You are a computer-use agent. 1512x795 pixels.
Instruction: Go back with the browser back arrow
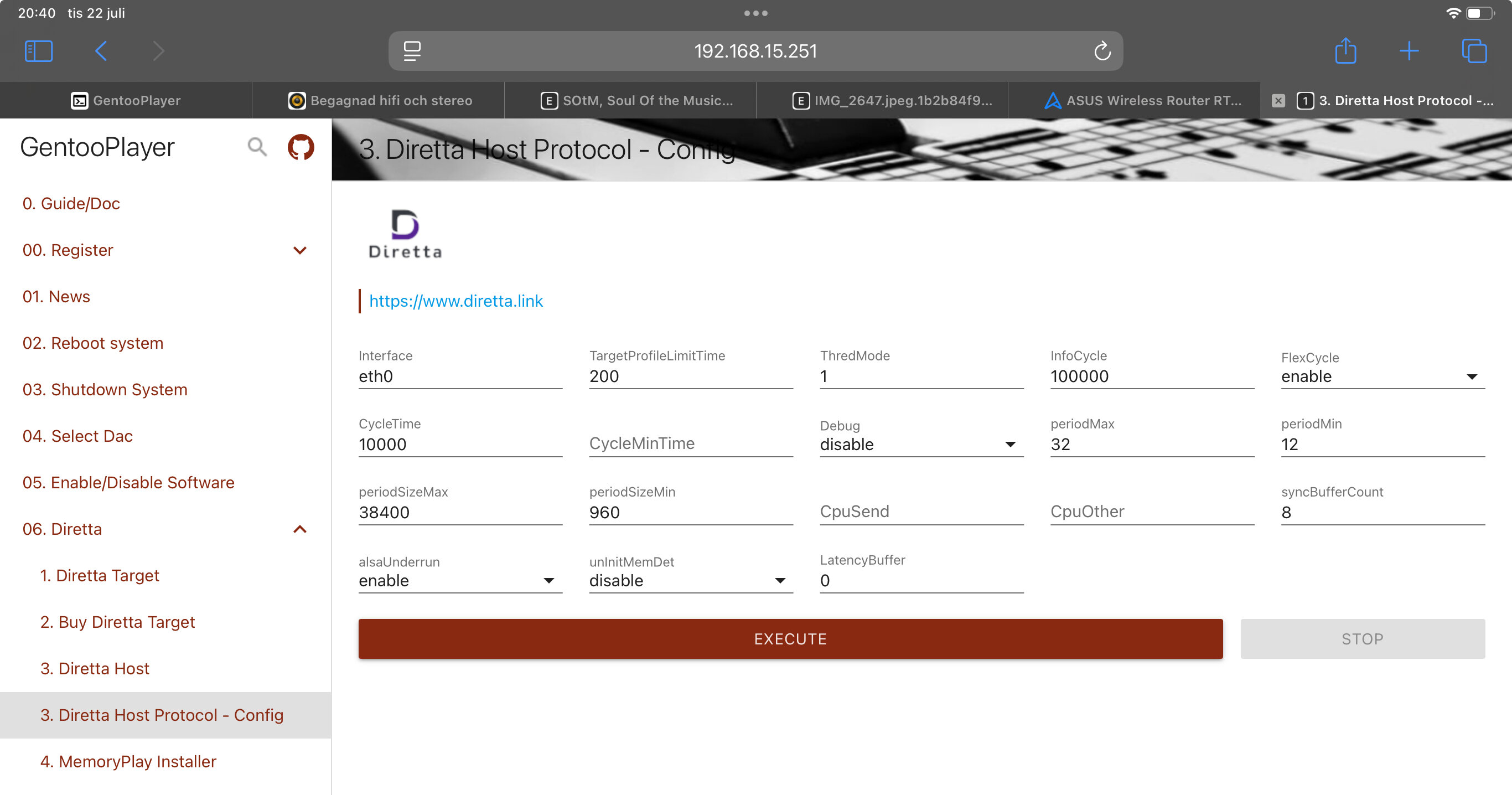point(101,51)
